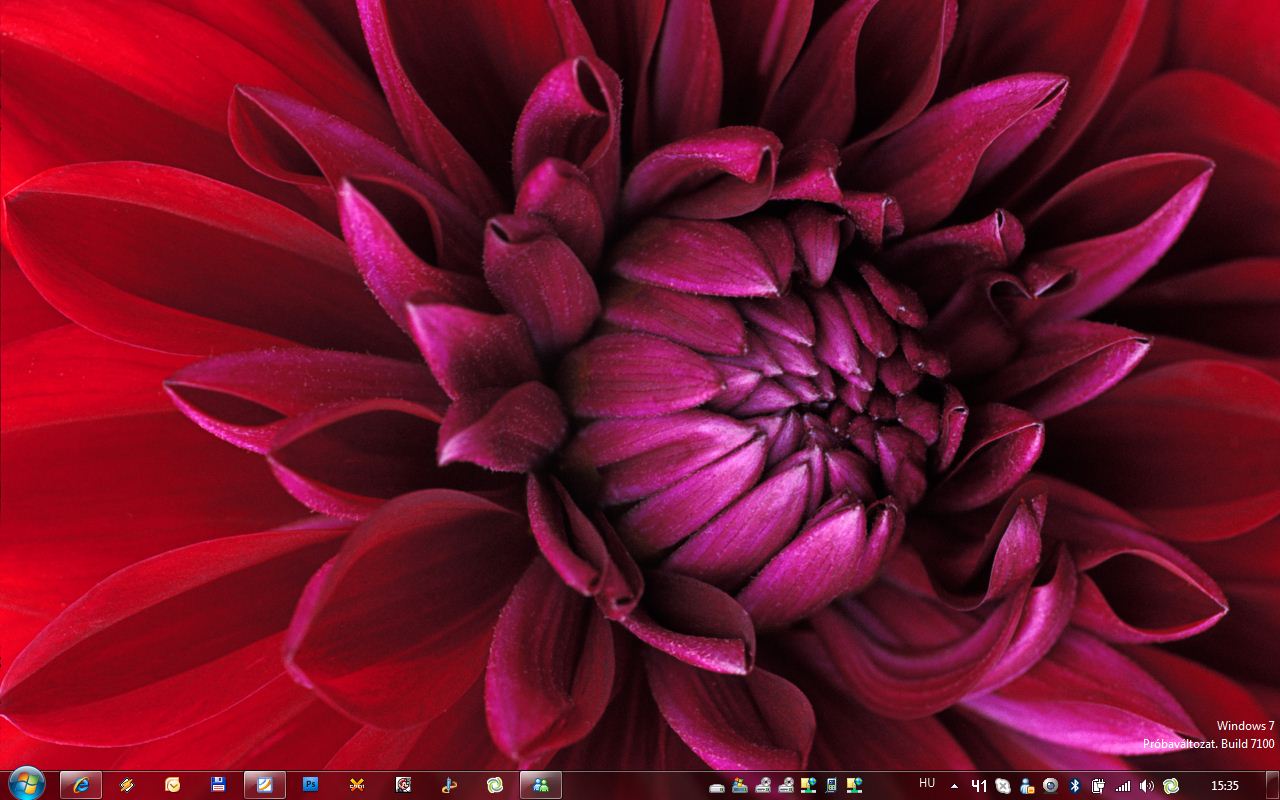Open the wireless network signal tray icon
1280x800 pixels.
click(x=1123, y=786)
